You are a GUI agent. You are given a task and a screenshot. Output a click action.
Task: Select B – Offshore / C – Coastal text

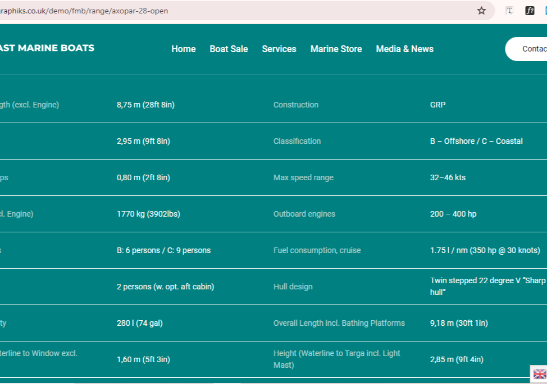[476, 141]
